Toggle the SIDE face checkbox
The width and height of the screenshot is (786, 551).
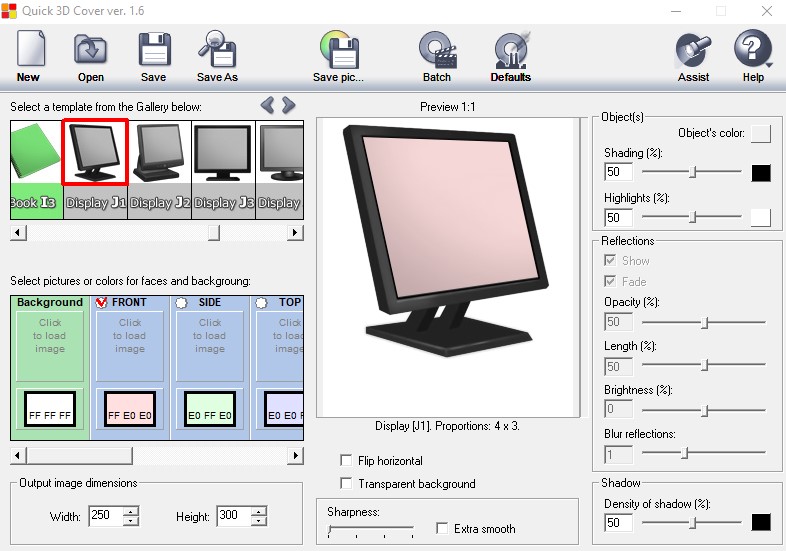181,302
